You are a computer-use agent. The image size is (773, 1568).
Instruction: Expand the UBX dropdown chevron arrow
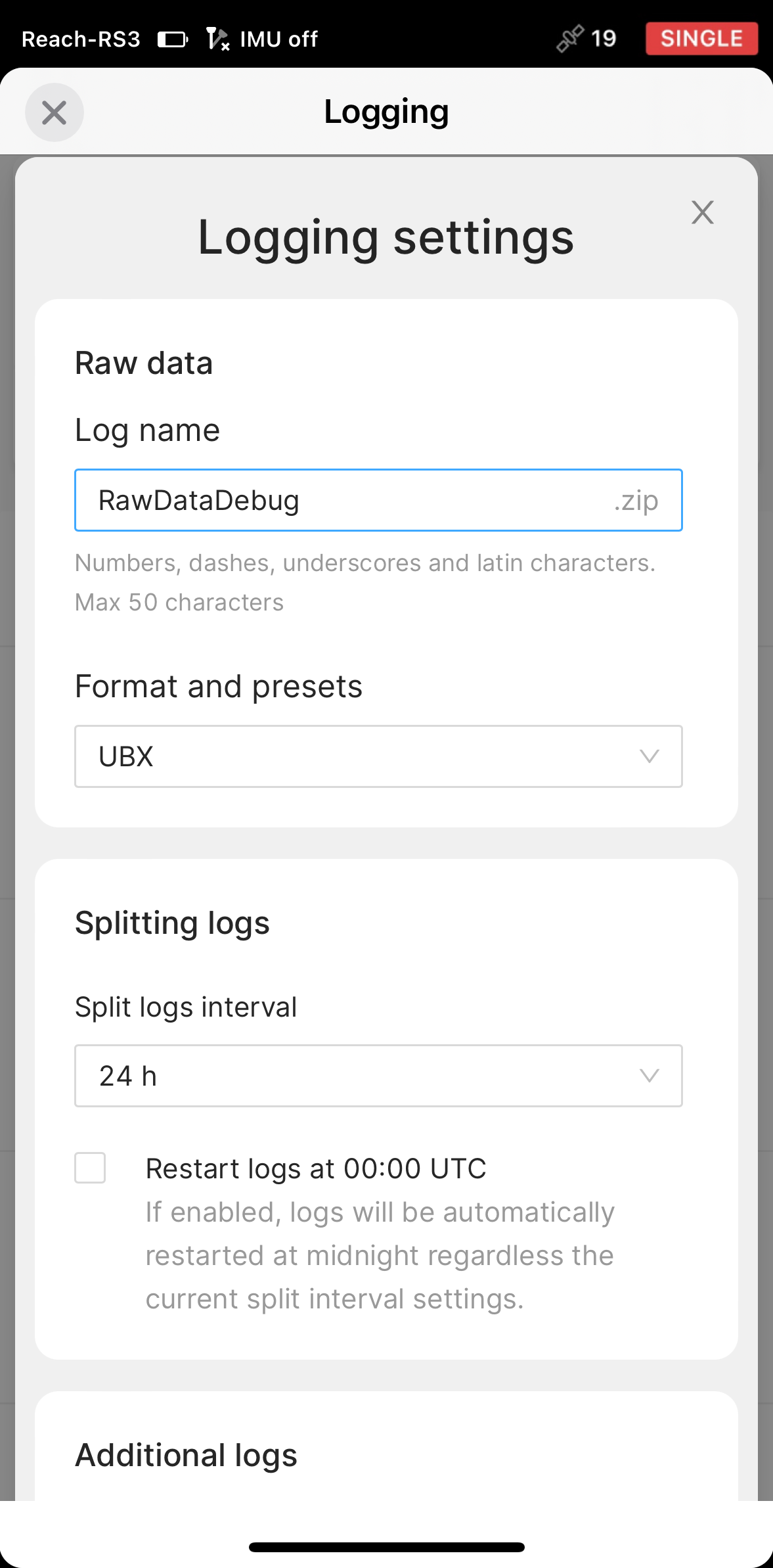point(649,756)
